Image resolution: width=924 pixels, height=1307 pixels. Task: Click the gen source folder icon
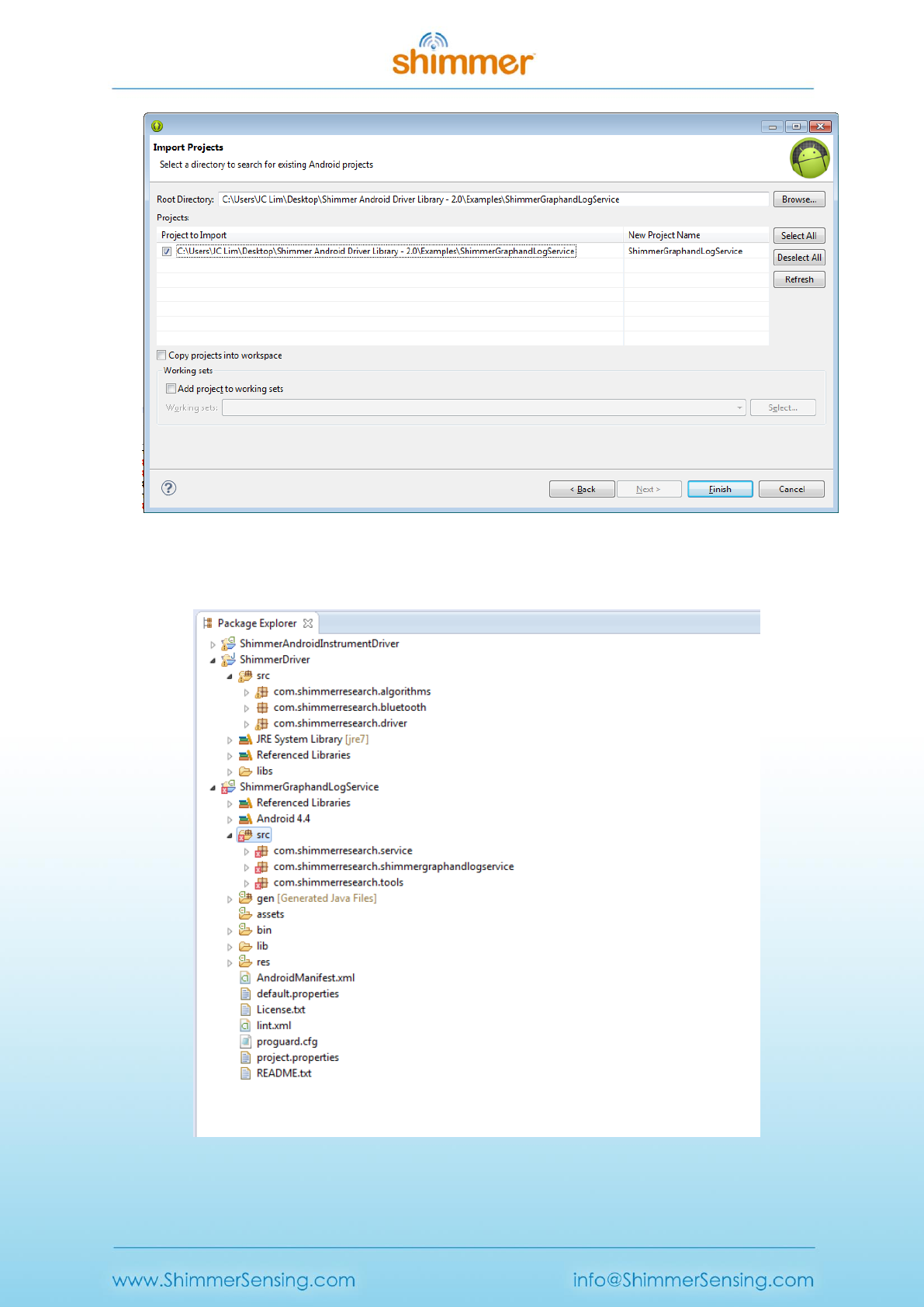(x=245, y=898)
